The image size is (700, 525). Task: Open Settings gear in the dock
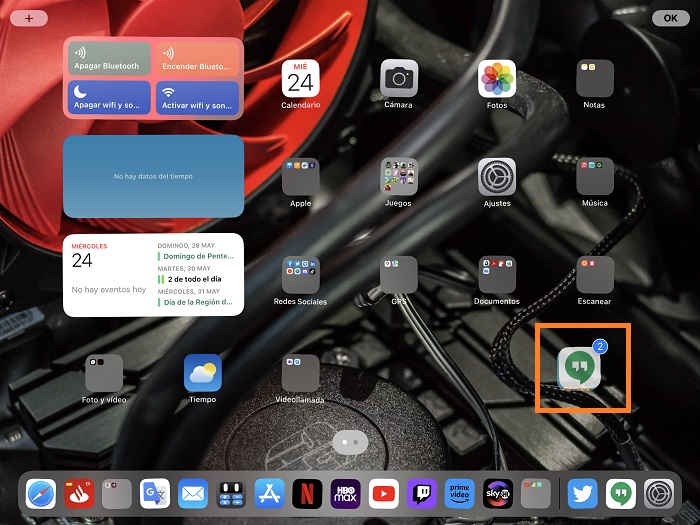click(x=659, y=494)
